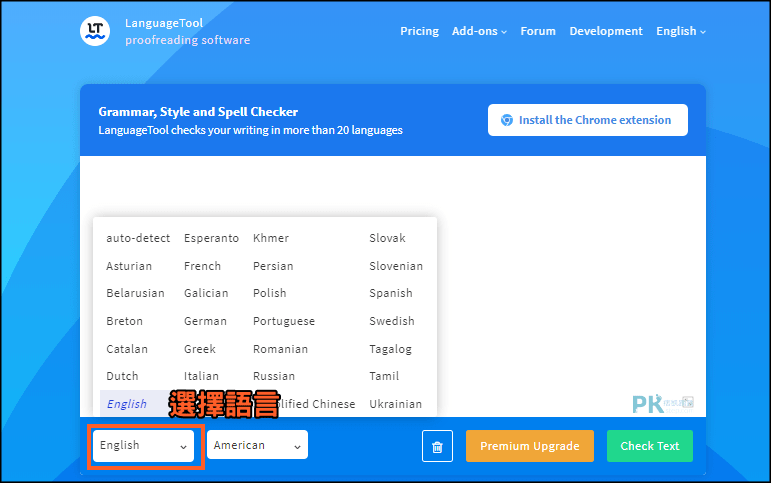Select auto-detect in language list
Screen dimensions: 771x483
click(x=138, y=238)
